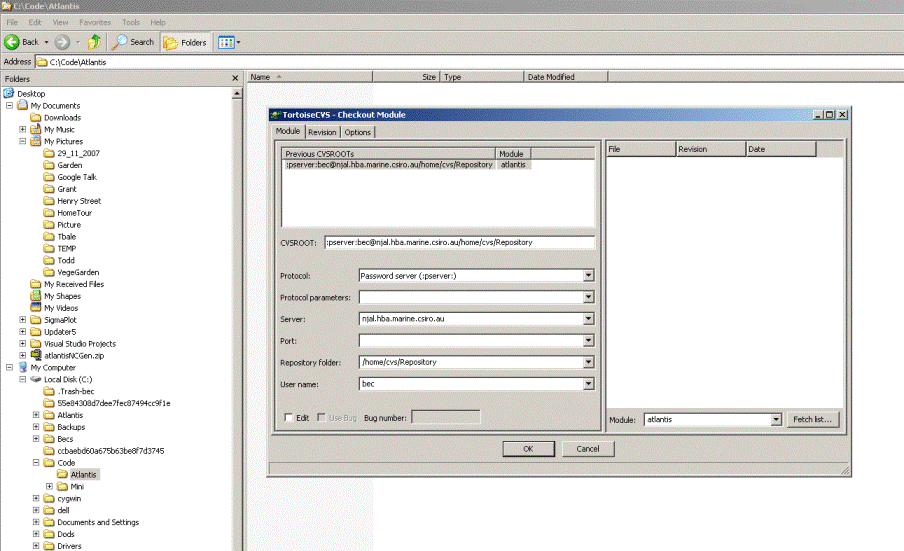The width and height of the screenshot is (904, 551).
Task: Enable the Edit checkbox
Action: (x=289, y=417)
